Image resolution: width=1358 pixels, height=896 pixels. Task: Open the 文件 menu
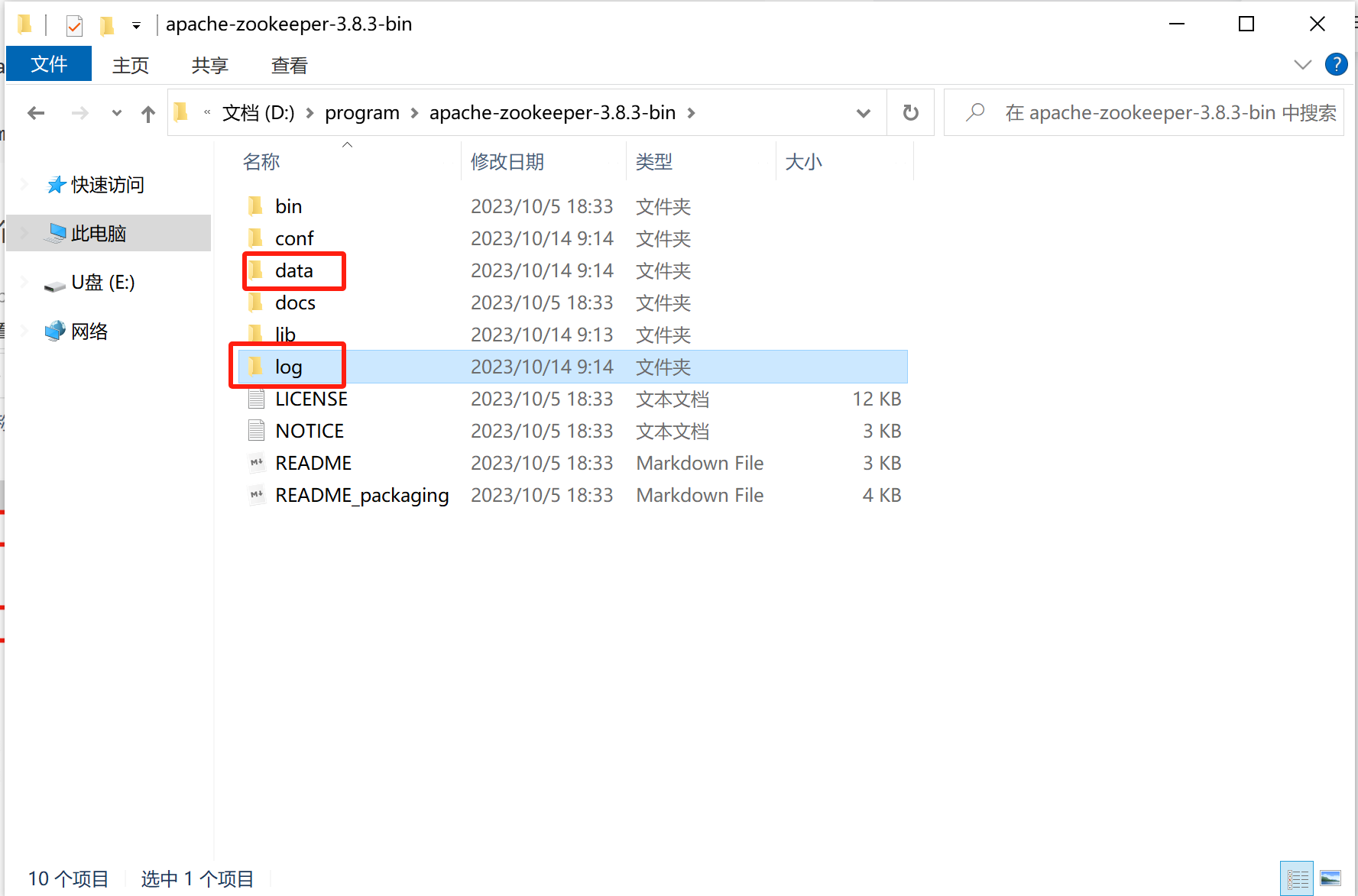click(49, 63)
